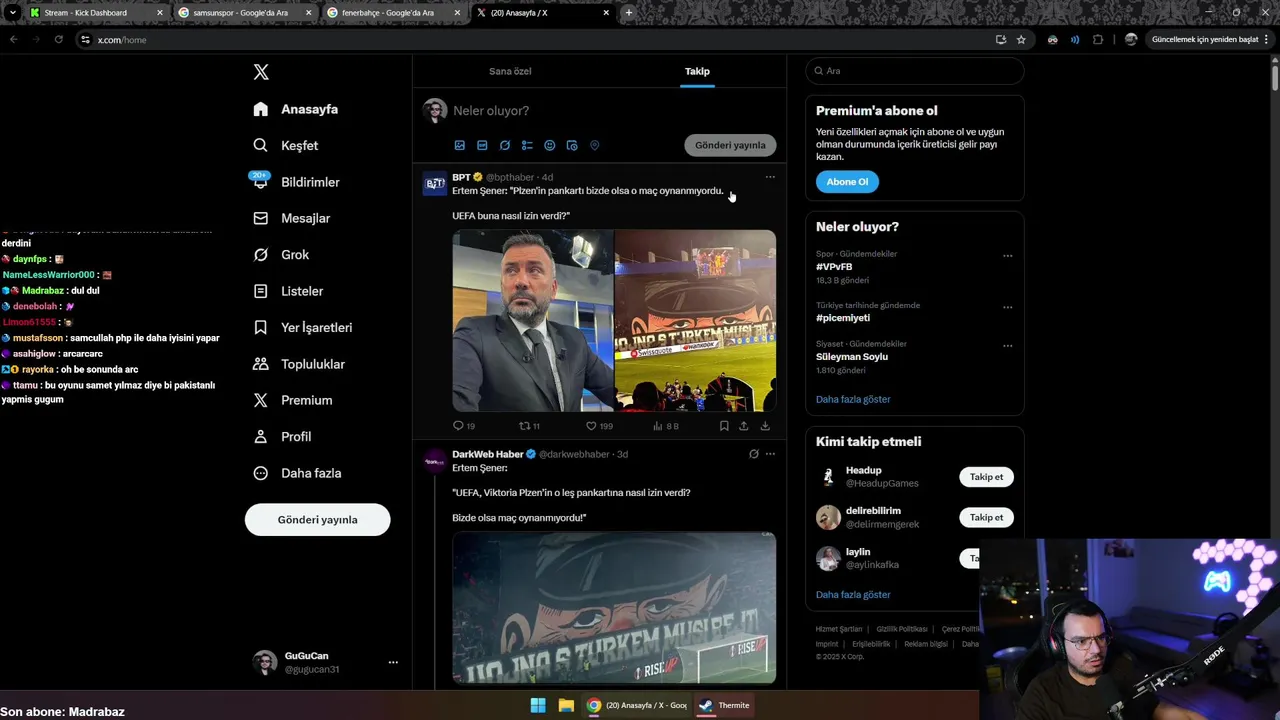The image size is (1280, 720).
Task: Add GIF to post
Action: [x=482, y=145]
